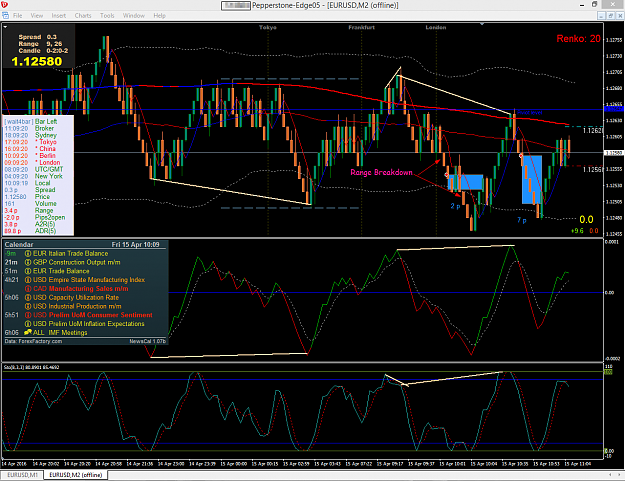Restore the inner chart window
This screenshot has width=625, height=481.
pyautogui.click(x=610, y=16)
